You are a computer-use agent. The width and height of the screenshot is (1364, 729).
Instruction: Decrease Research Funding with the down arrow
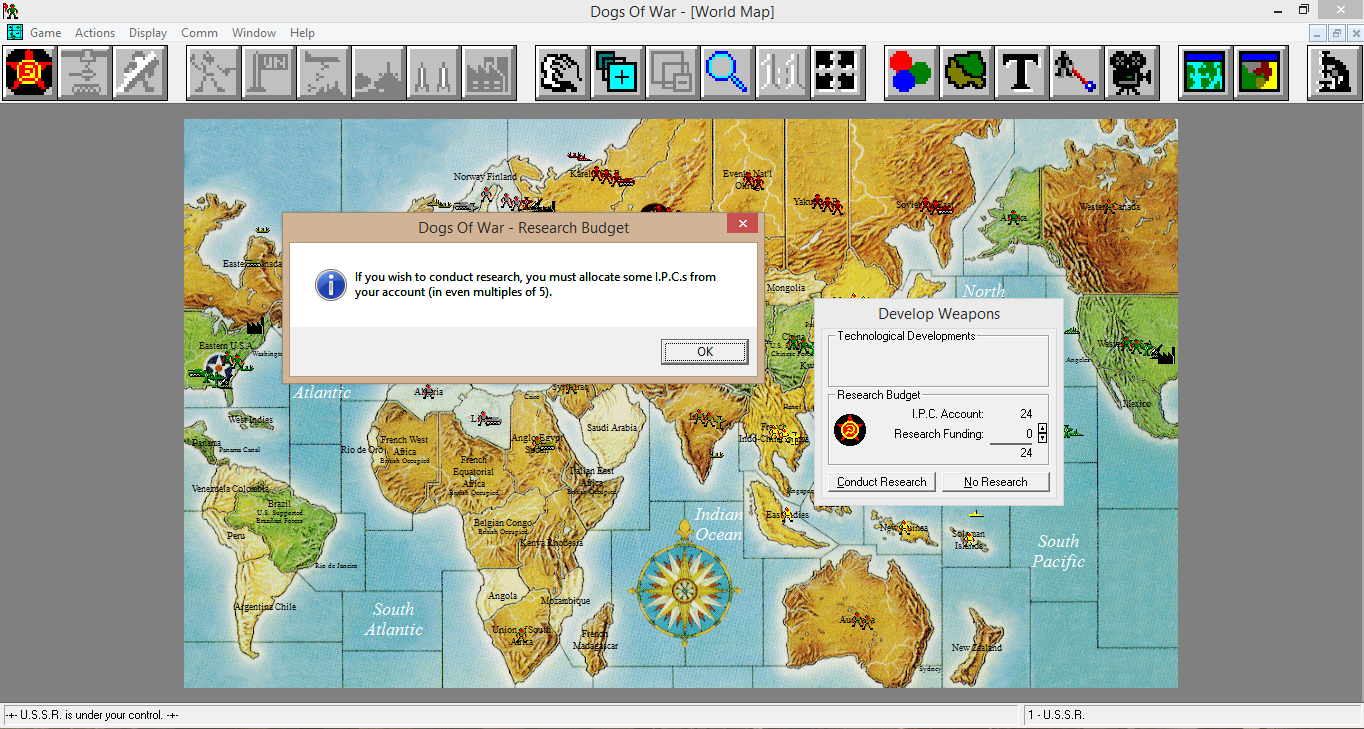coord(1042,438)
